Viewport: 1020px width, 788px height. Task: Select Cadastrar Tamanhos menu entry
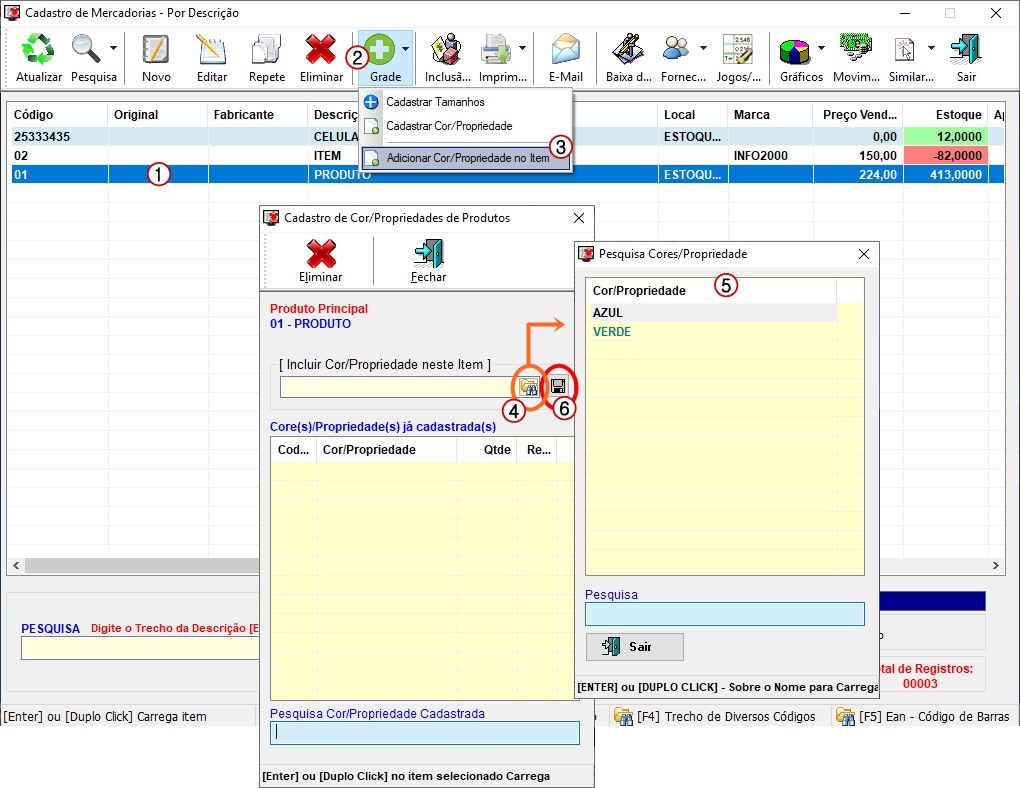[x=435, y=102]
